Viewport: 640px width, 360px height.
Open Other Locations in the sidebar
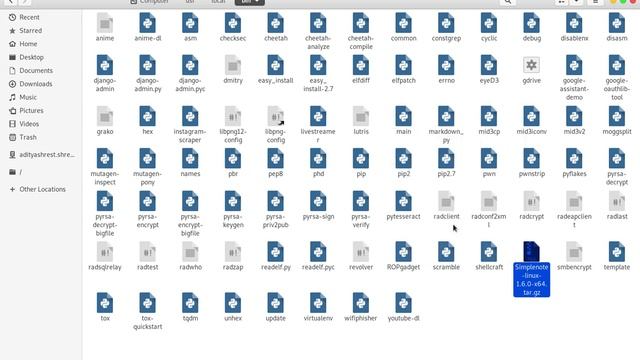click(41, 189)
